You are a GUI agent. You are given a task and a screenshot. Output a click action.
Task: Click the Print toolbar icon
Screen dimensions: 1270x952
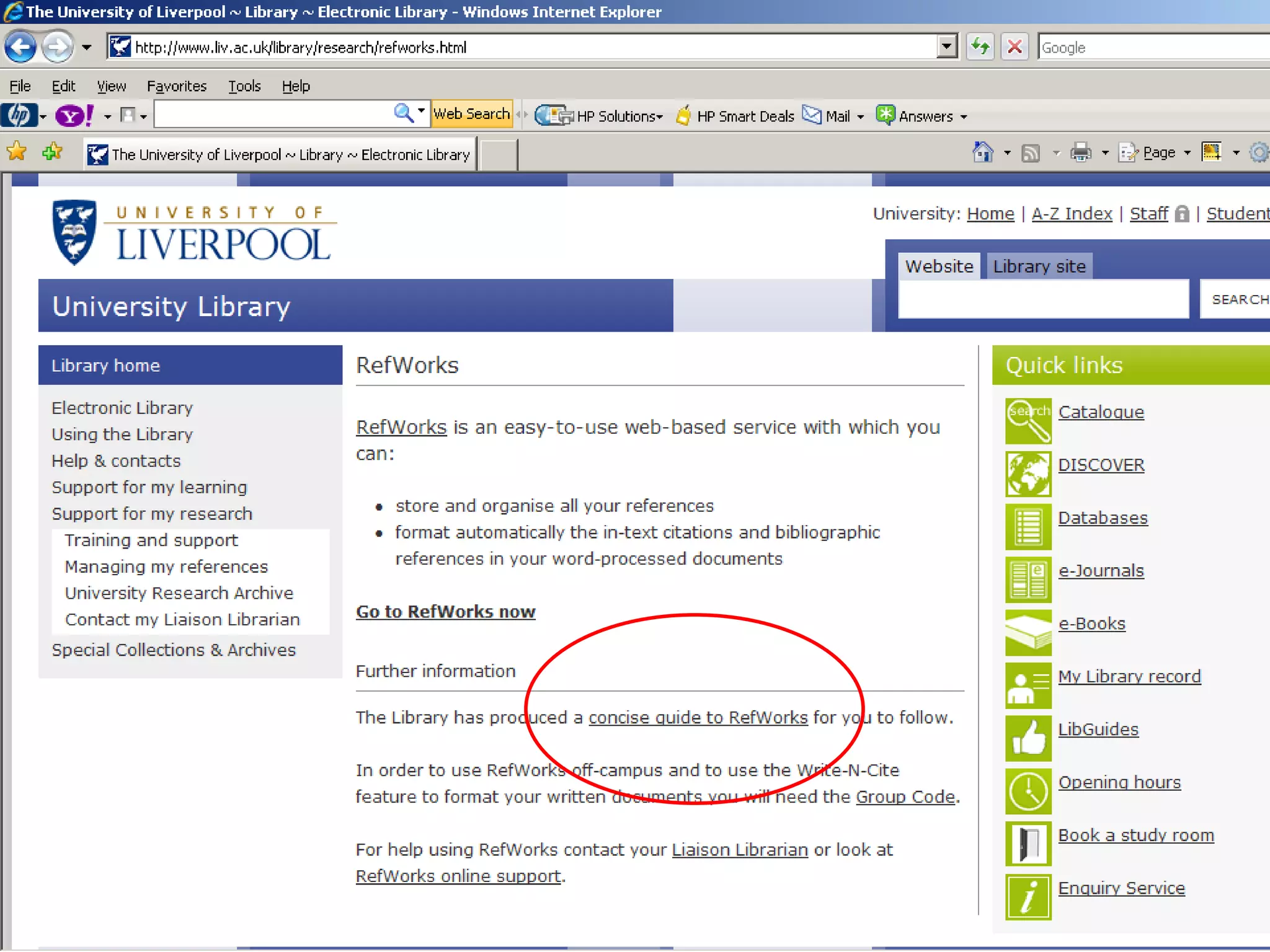pyautogui.click(x=1080, y=152)
